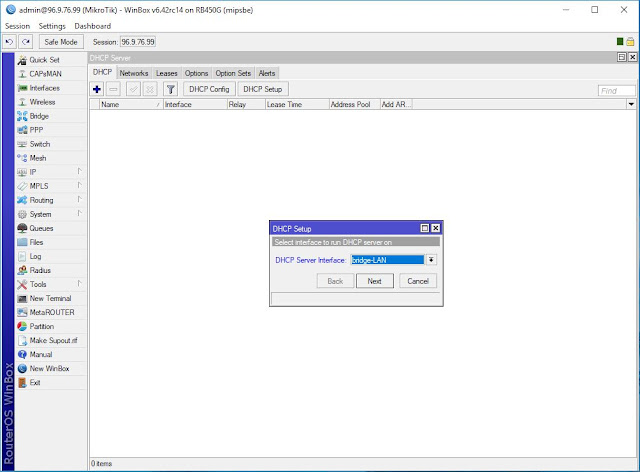Viewport: 640px width, 472px height.
Task: Open Switch sidebar item
Action: (x=51, y=144)
